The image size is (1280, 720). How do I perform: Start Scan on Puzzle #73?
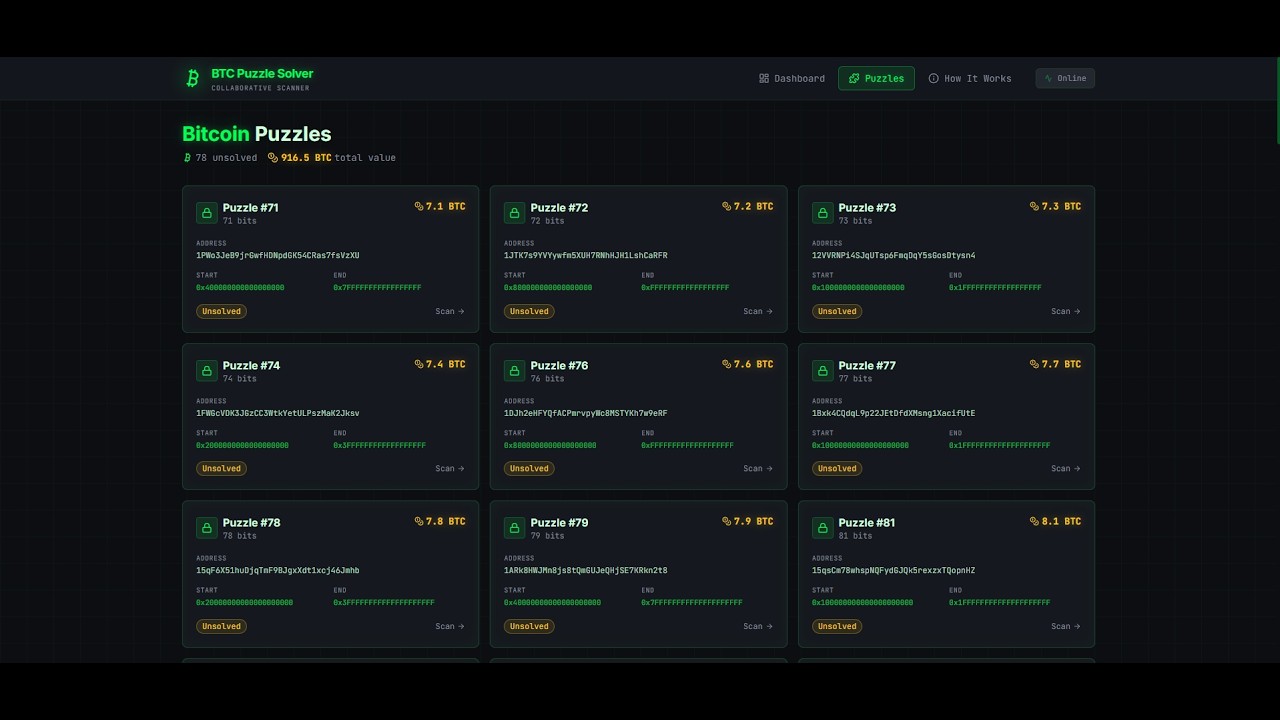tap(1066, 311)
